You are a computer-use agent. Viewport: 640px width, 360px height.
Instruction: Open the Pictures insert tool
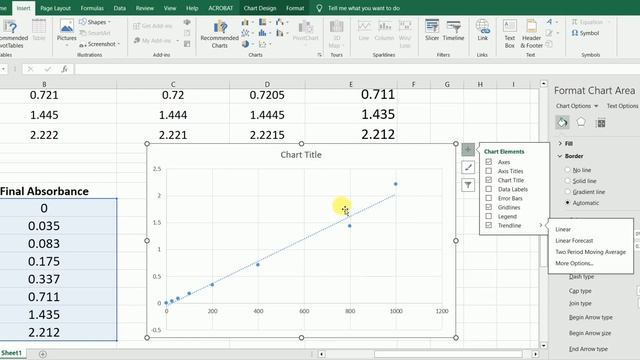pyautogui.click(x=67, y=31)
